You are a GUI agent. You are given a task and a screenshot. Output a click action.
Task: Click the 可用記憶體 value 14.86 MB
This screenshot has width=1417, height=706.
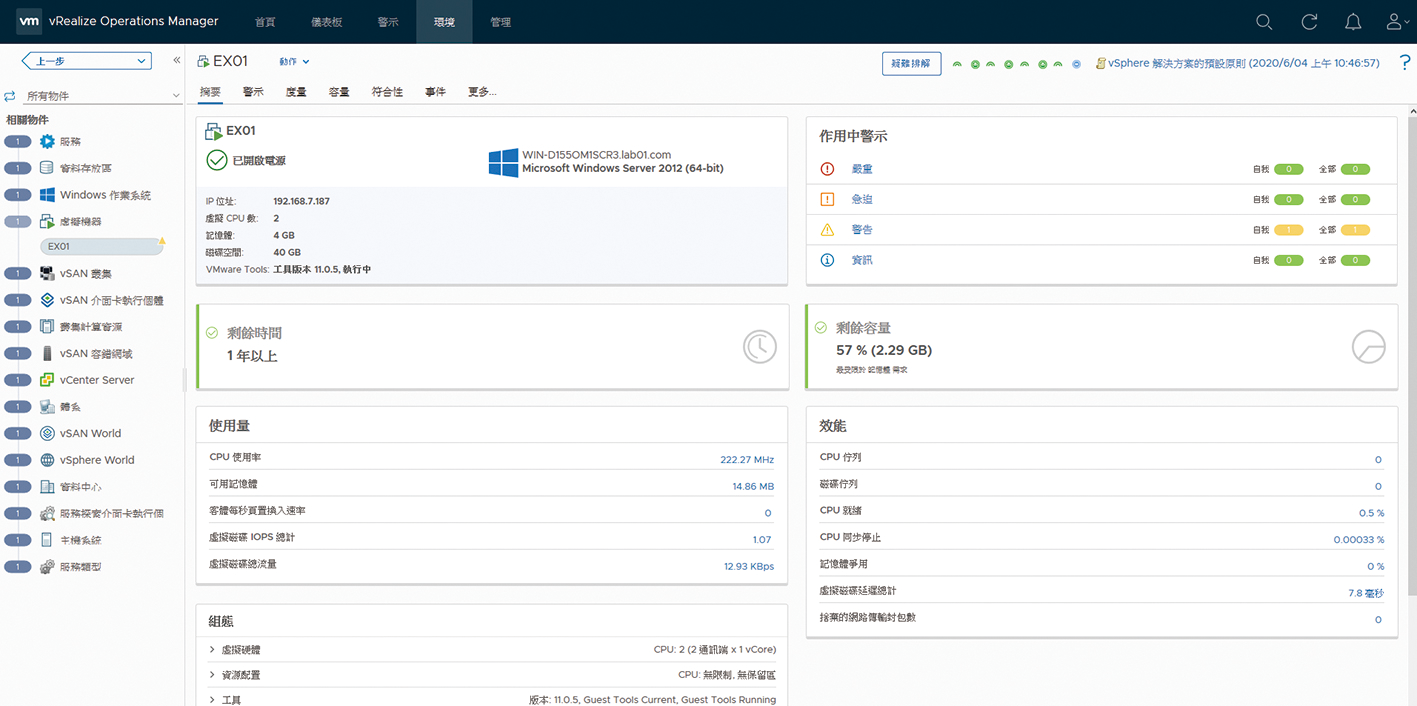(753, 486)
